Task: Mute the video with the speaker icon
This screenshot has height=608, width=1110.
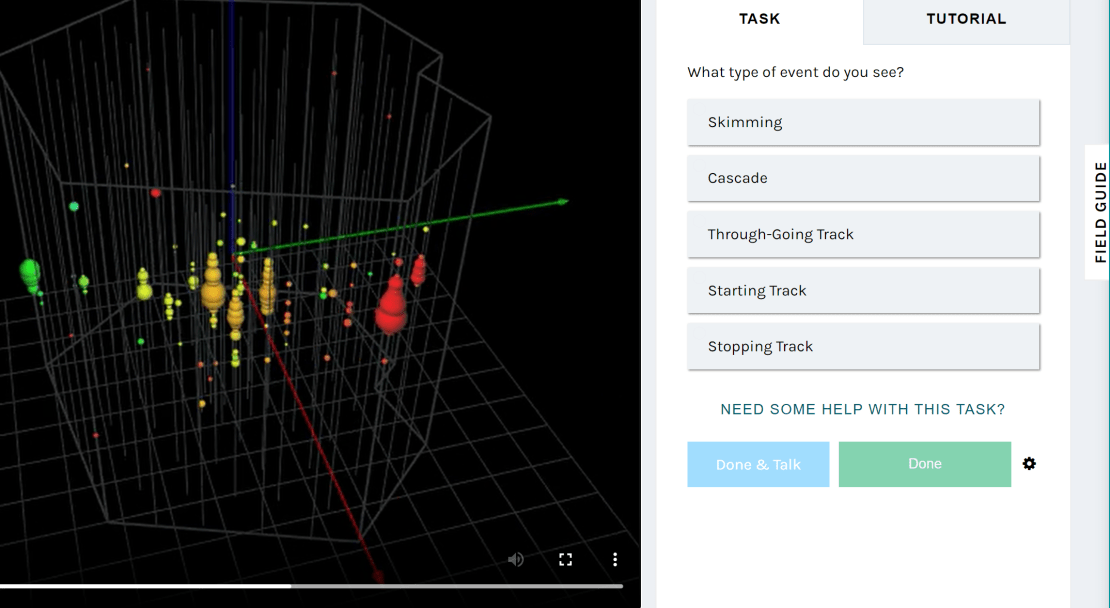Action: tap(515, 560)
